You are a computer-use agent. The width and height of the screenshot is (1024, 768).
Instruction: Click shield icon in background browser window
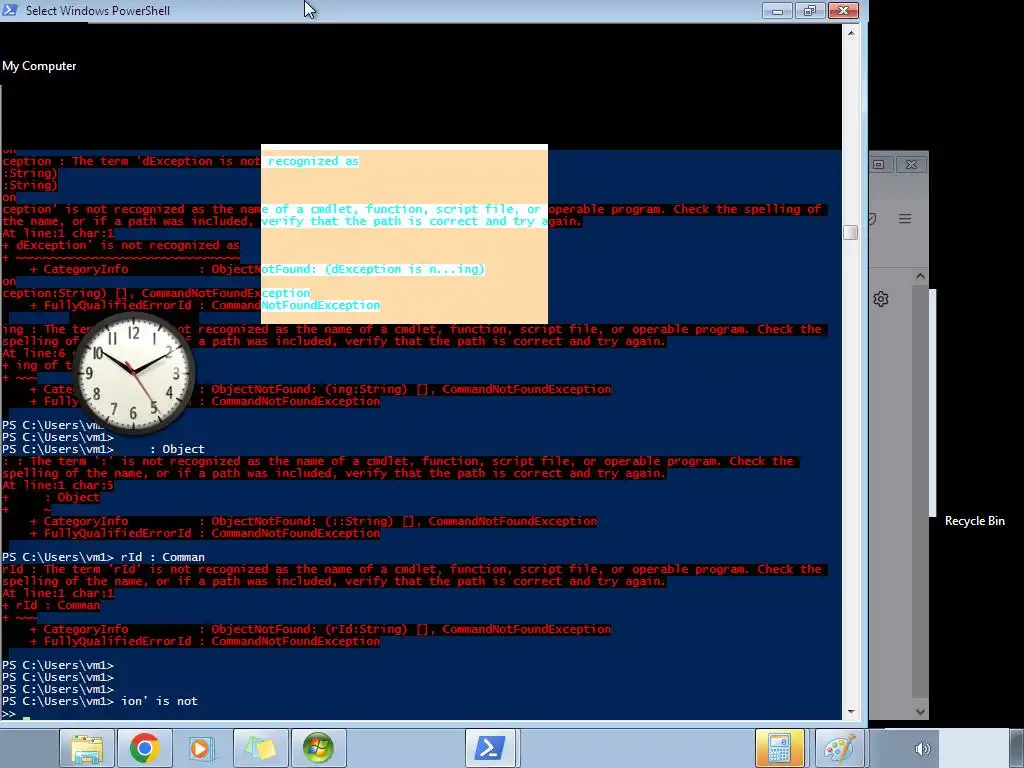pos(873,219)
